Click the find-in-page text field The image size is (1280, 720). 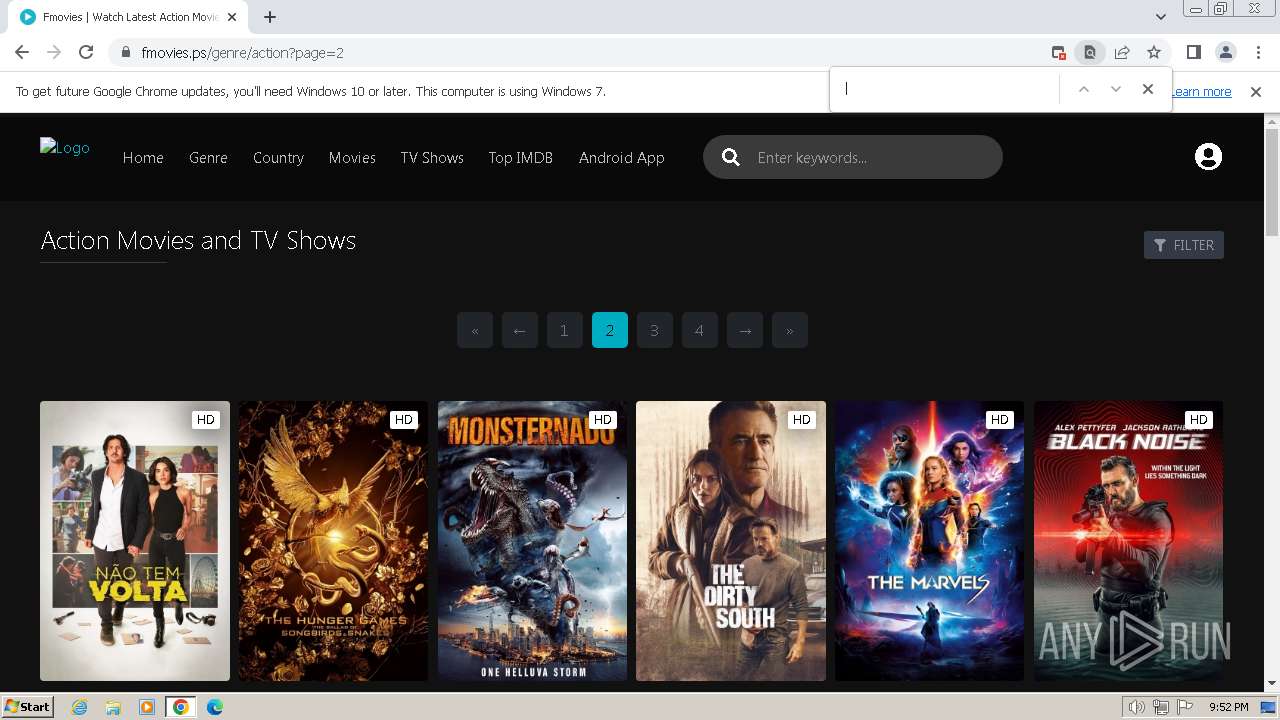coord(946,89)
